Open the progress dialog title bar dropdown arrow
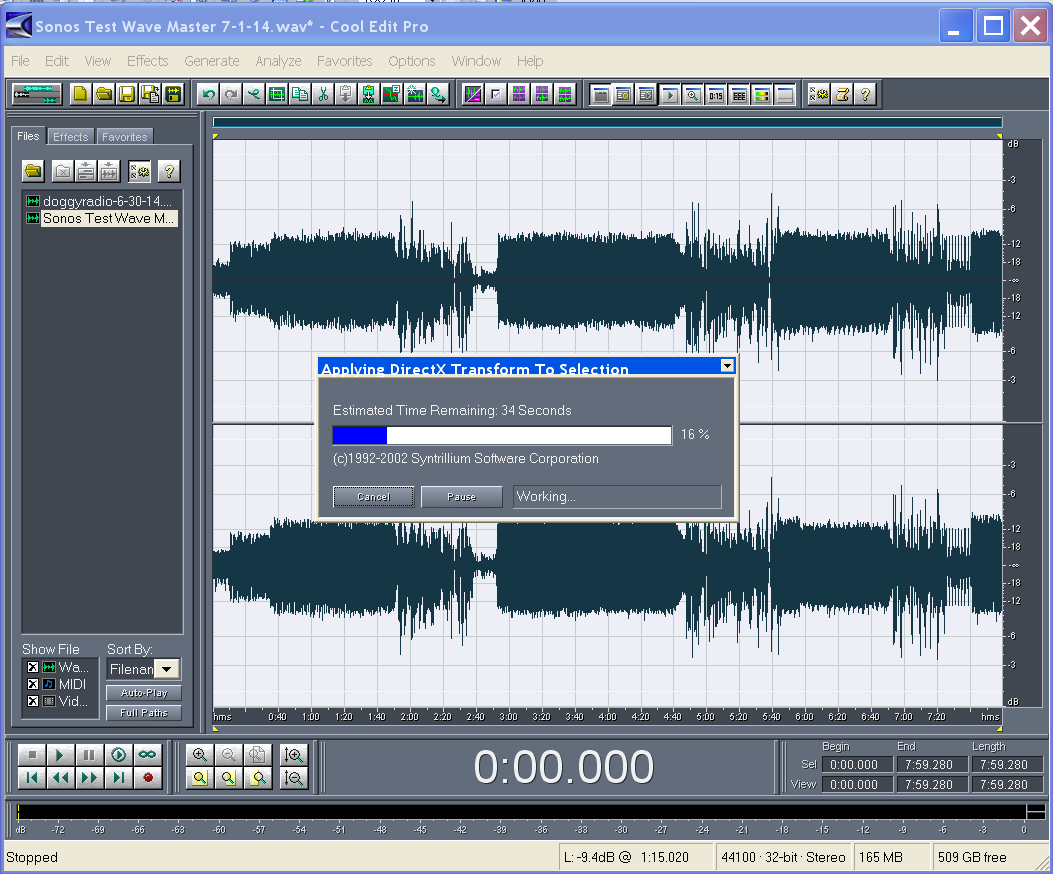The width and height of the screenshot is (1053, 874). click(x=727, y=365)
